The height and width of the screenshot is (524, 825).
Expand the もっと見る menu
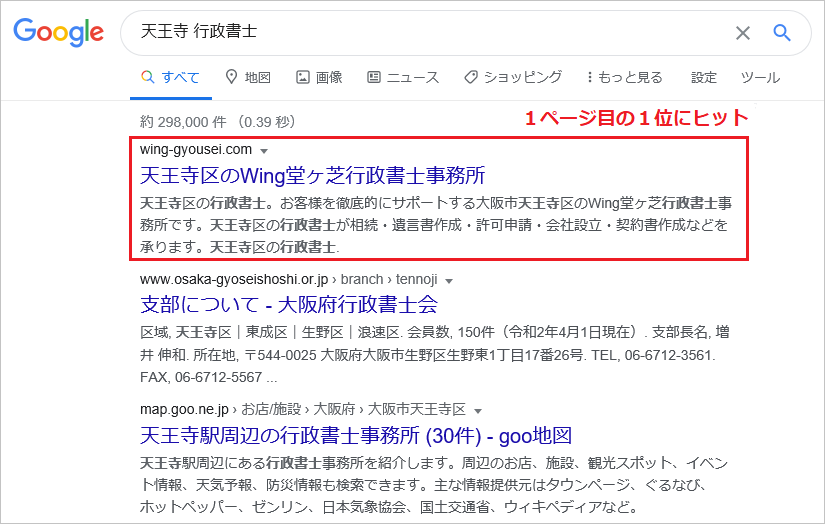625,77
